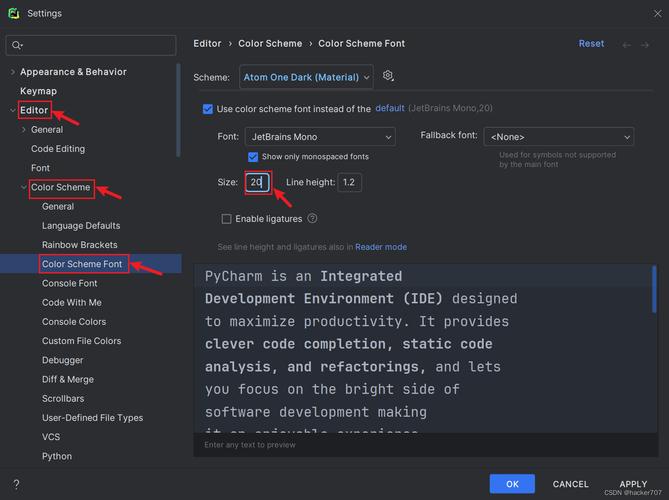Open the Fallback font dropdown
The image size is (669, 500).
click(558, 137)
